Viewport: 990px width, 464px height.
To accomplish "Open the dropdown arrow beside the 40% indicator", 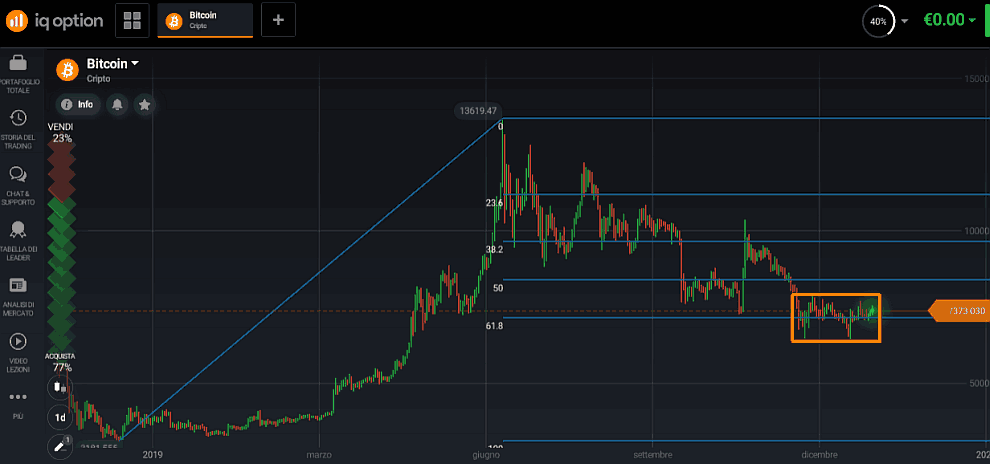I will [x=905, y=21].
